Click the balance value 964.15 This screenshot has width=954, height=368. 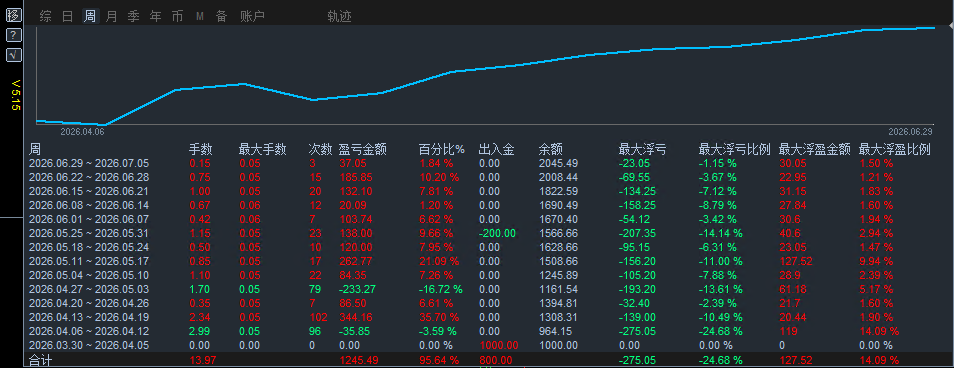point(555,331)
